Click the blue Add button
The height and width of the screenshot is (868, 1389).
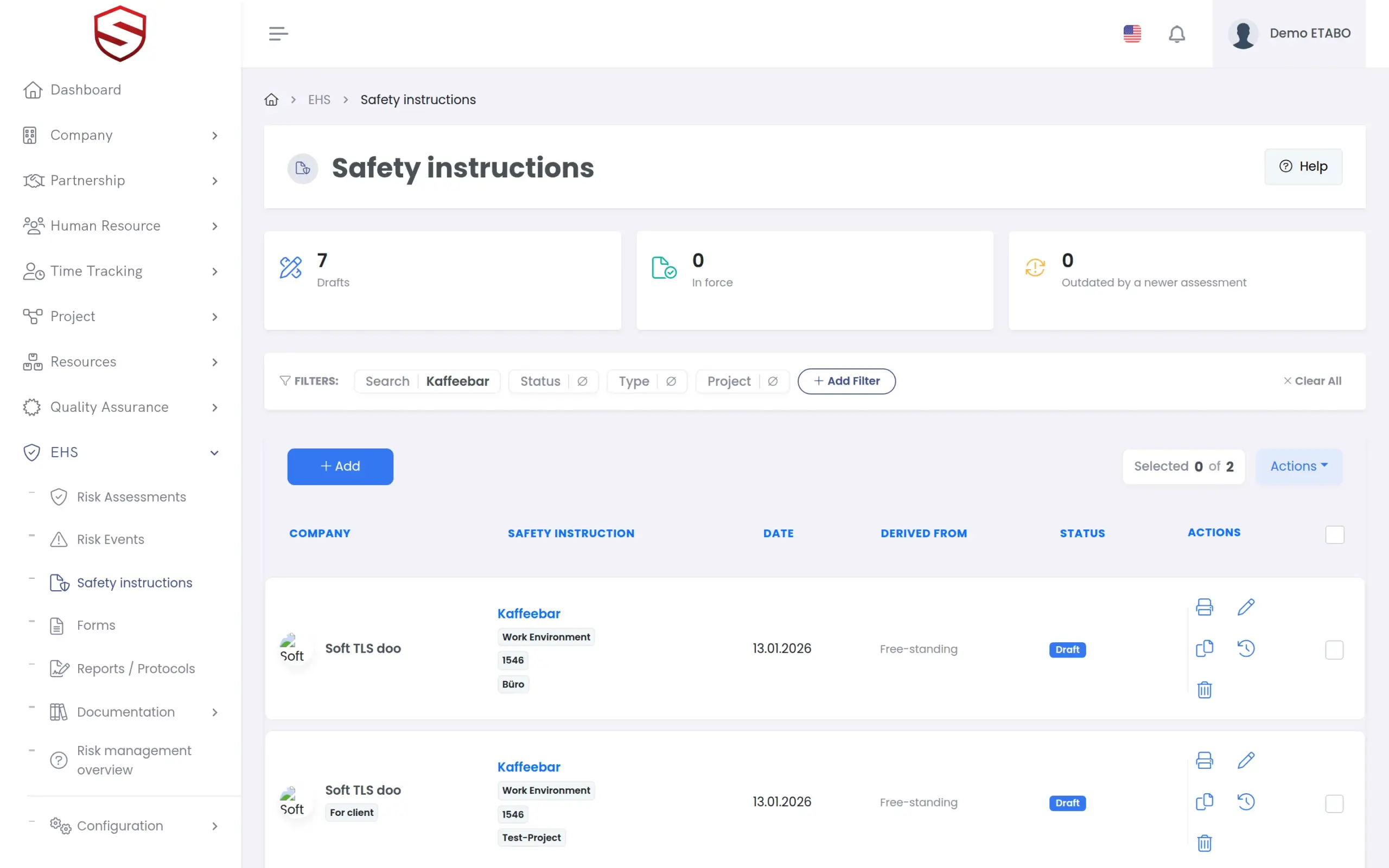340,466
